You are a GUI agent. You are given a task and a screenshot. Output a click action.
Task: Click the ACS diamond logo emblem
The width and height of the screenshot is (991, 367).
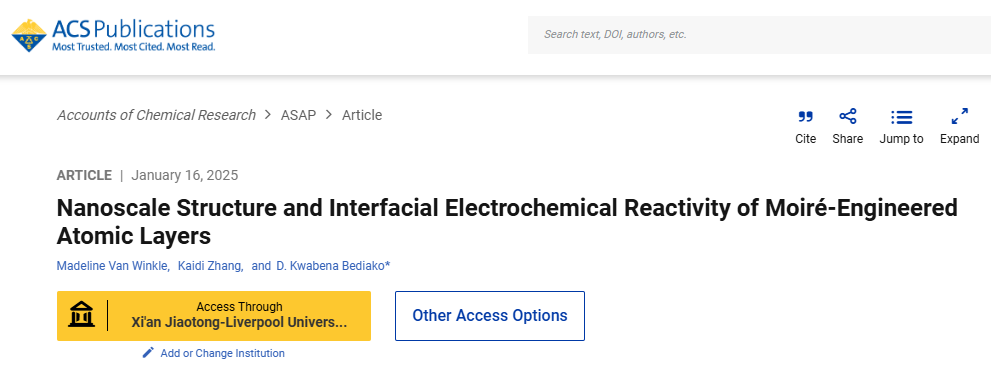[x=29, y=35]
